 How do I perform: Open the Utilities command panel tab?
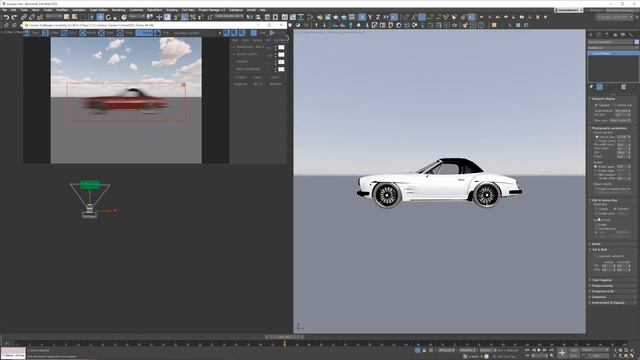[x=631, y=35]
